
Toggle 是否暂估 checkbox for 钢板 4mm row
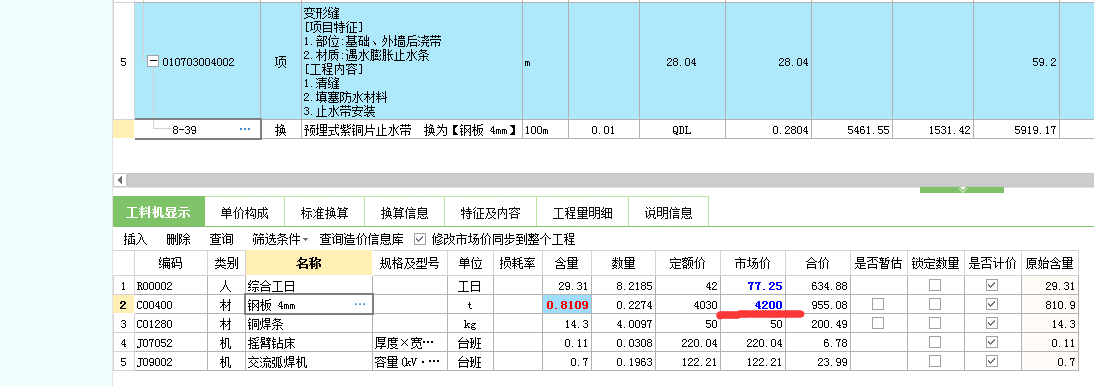pyautogui.click(x=878, y=304)
